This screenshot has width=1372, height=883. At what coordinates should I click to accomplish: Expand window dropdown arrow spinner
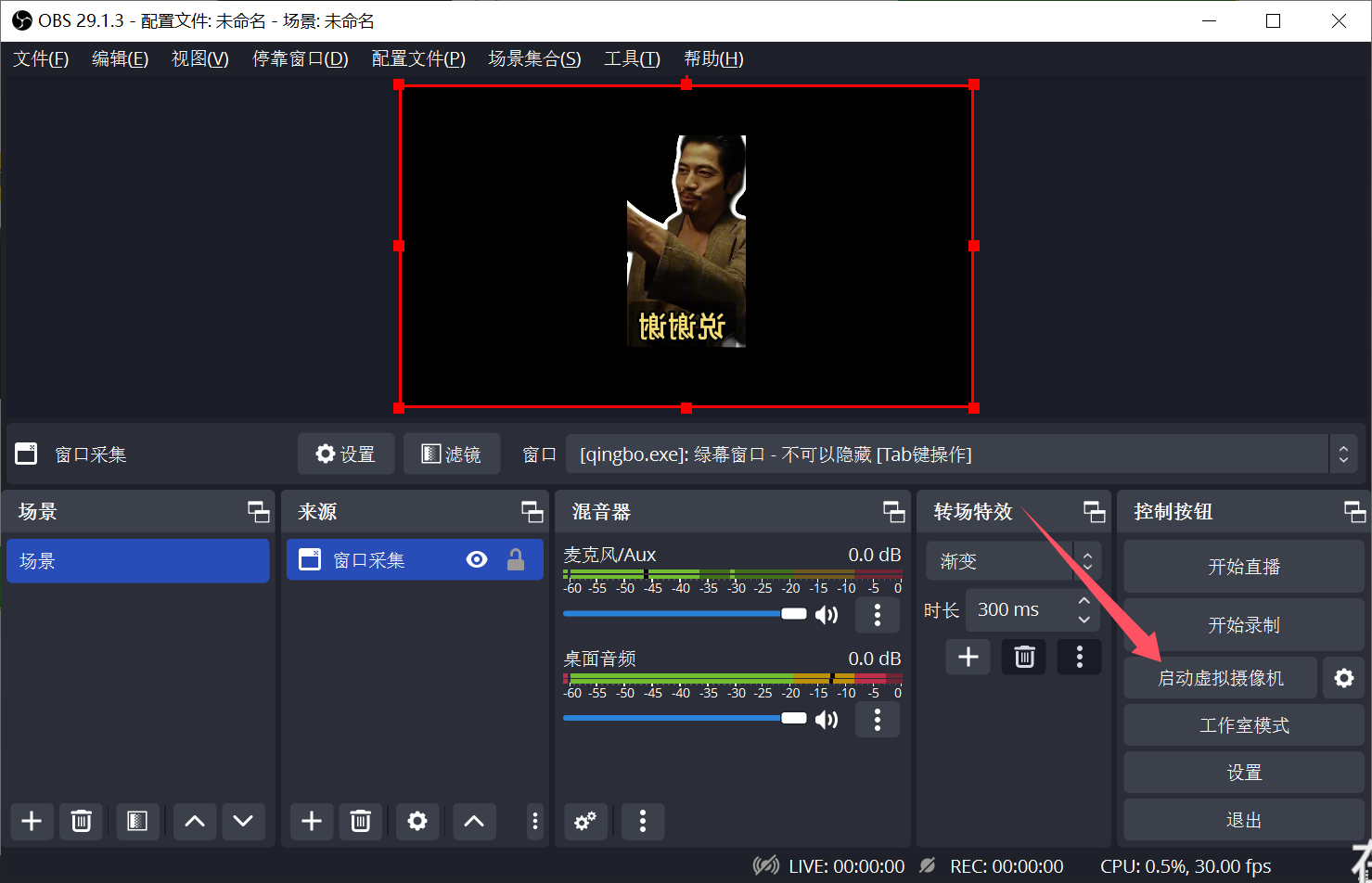coord(1343,454)
